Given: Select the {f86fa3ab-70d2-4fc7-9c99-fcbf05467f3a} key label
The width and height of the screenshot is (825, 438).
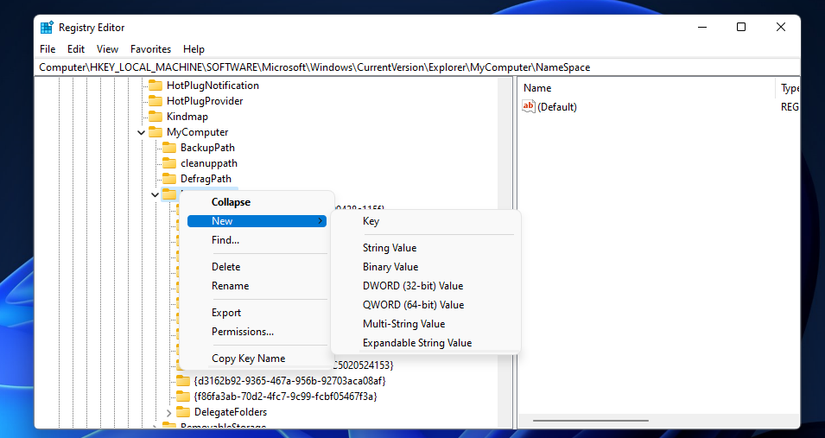Looking at the screenshot, I should 285,396.
